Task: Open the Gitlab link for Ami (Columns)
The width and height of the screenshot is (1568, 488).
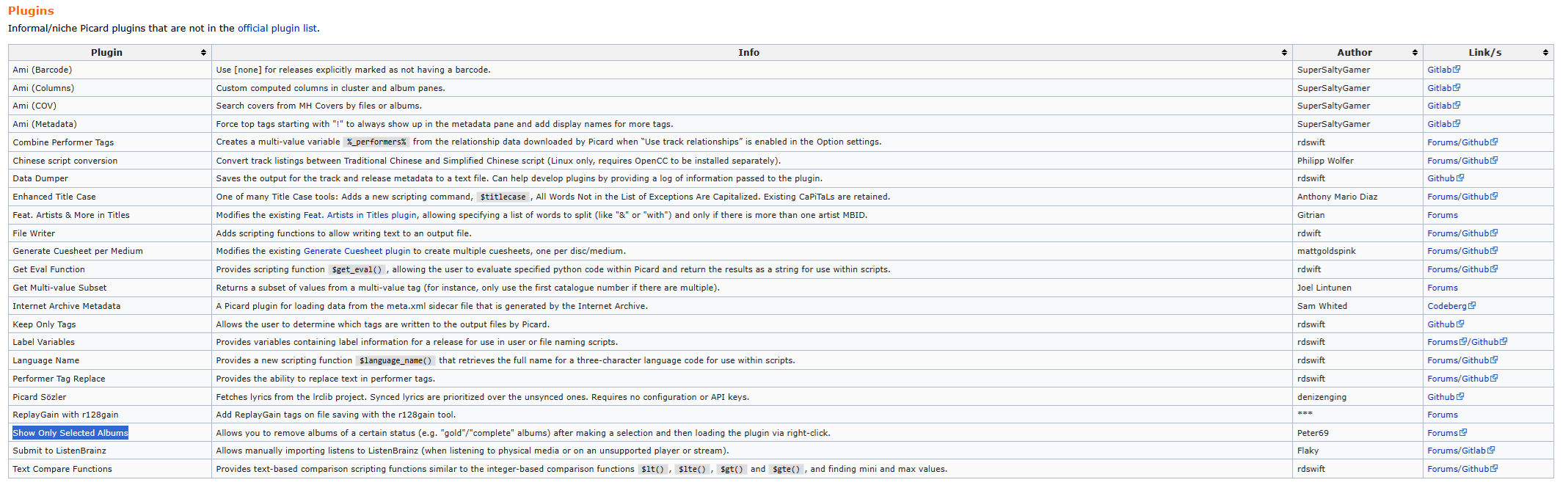Action: pos(1443,88)
